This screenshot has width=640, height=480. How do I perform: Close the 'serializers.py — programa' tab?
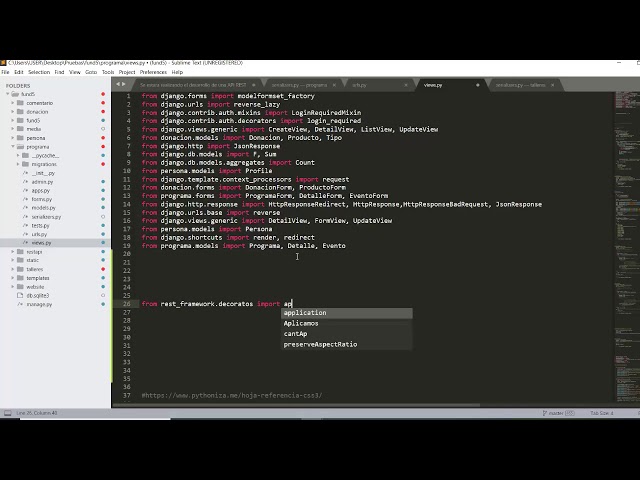click(334, 85)
